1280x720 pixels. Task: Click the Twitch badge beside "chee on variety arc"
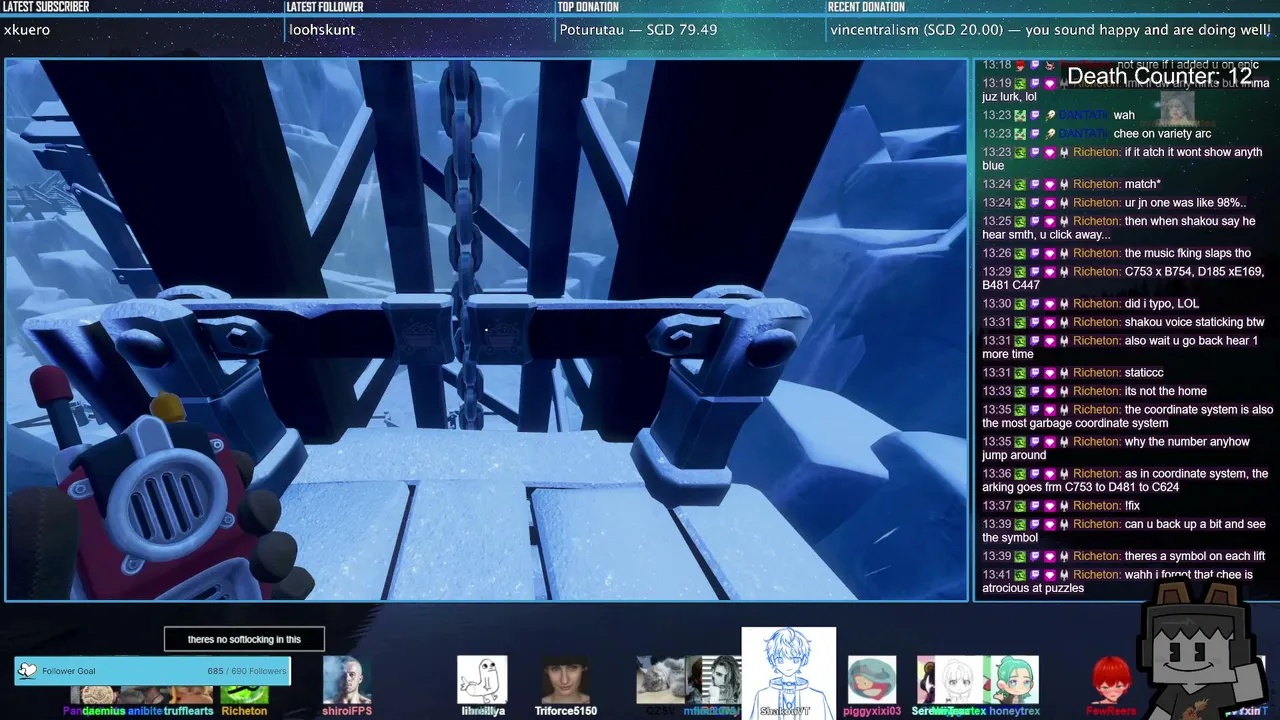coord(1035,134)
